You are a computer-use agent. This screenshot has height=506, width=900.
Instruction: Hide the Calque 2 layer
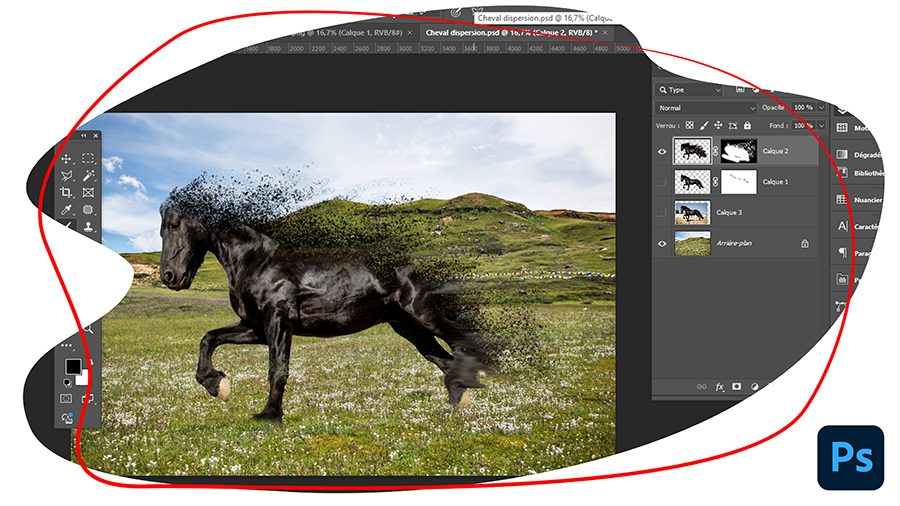pyautogui.click(x=661, y=151)
